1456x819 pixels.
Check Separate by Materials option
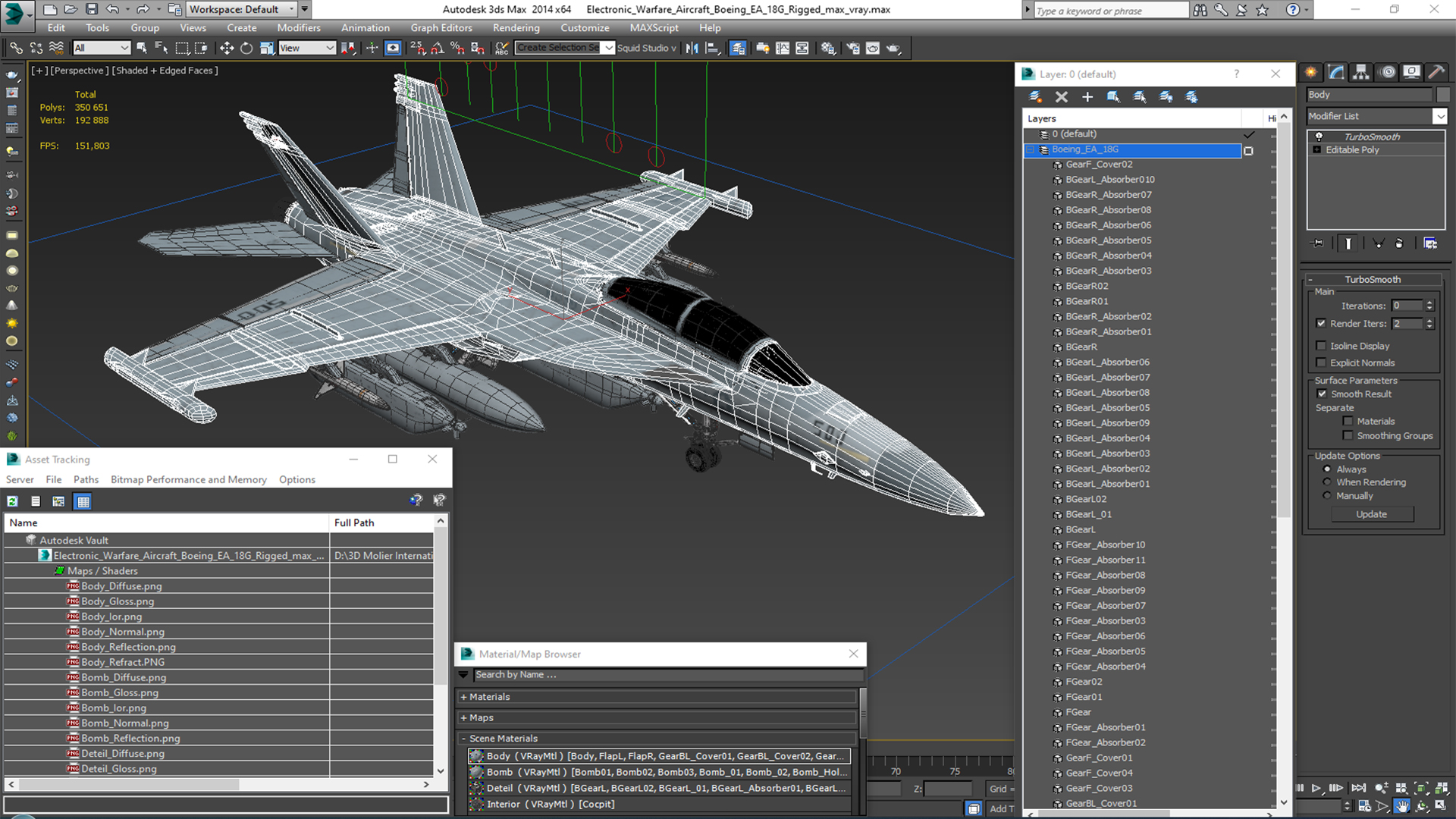[1348, 421]
